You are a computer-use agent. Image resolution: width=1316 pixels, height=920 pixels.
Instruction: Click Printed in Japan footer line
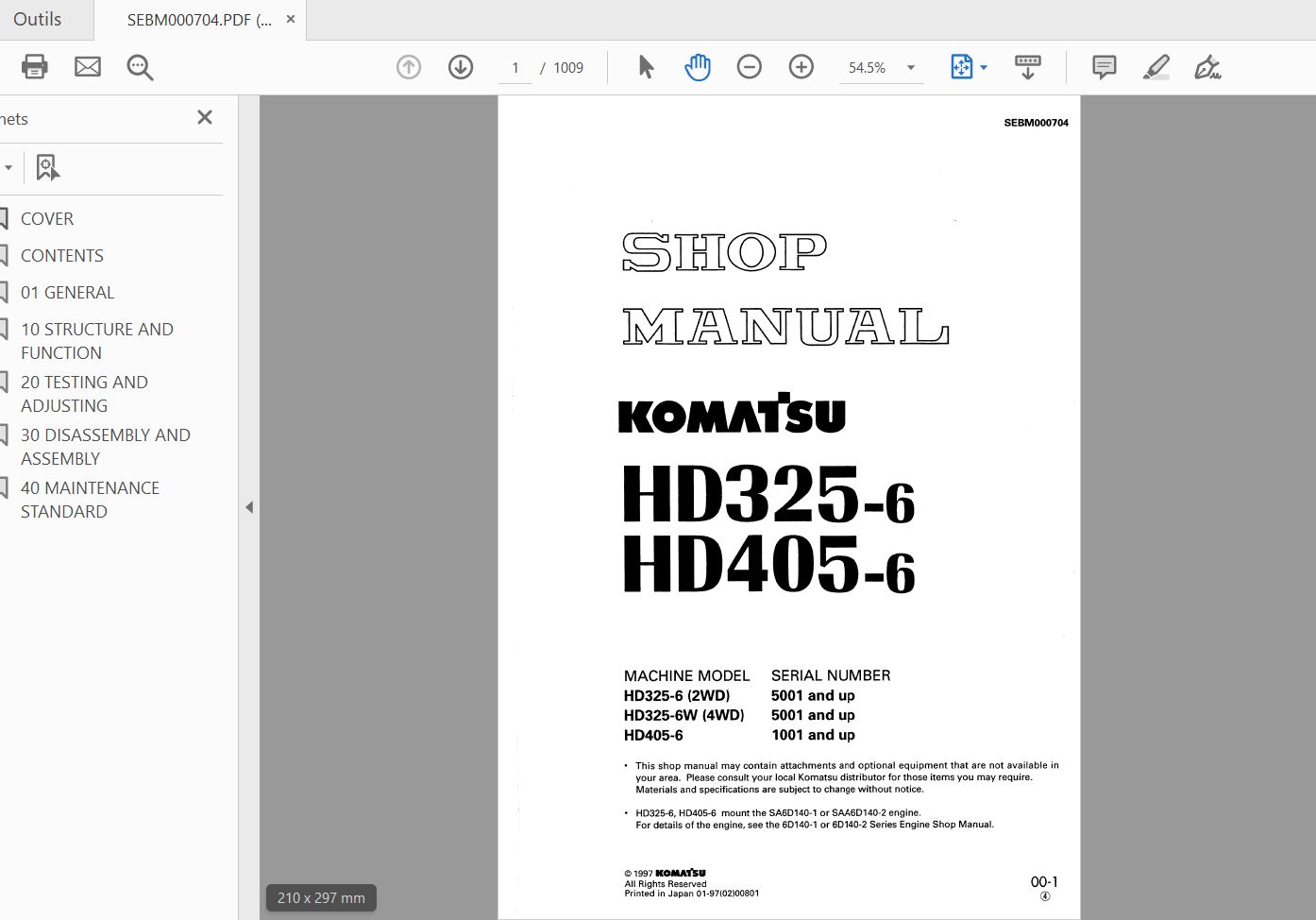(x=691, y=894)
